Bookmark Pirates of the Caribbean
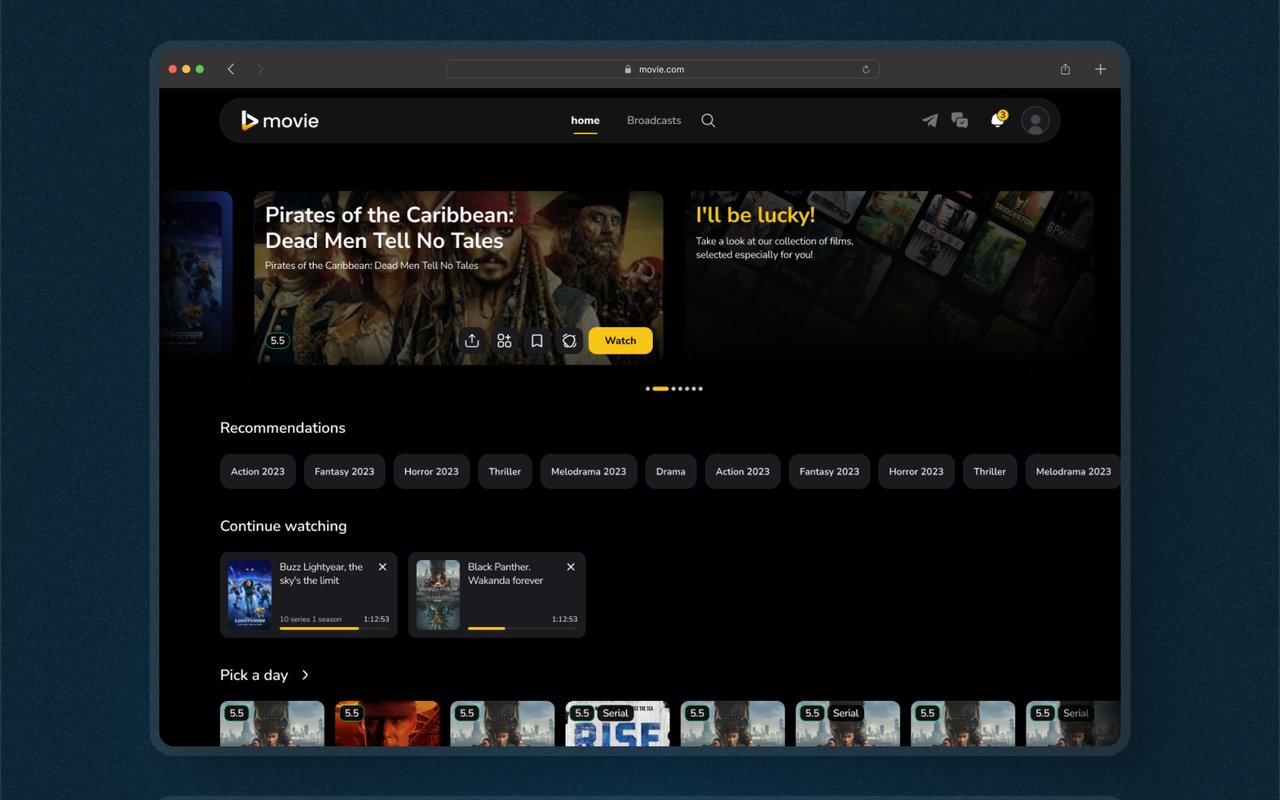 click(x=537, y=341)
